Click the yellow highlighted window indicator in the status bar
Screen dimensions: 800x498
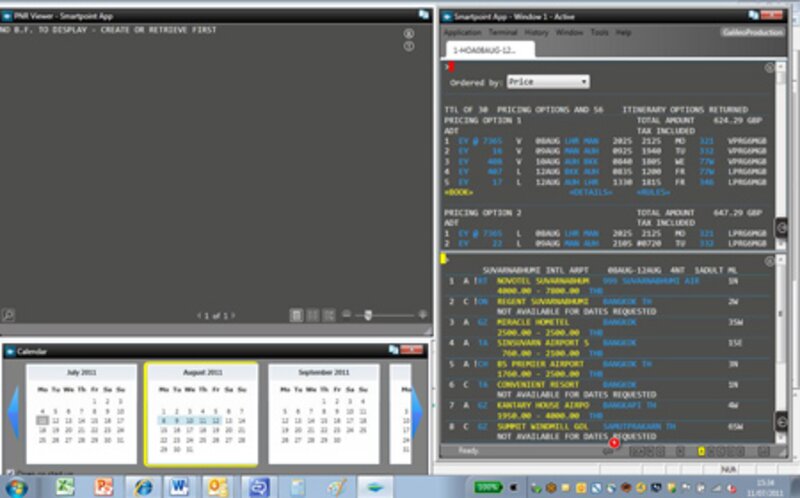[x=701, y=451]
